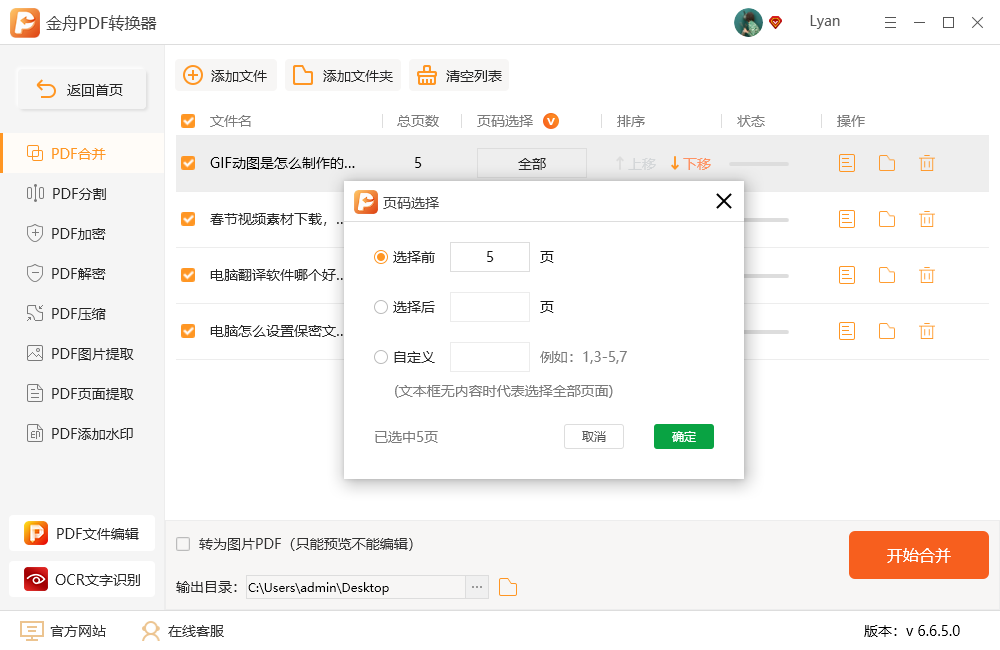This screenshot has height=650, width=1000.
Task: Select PDF添加水印 in the sidebar
Action: click(76, 433)
